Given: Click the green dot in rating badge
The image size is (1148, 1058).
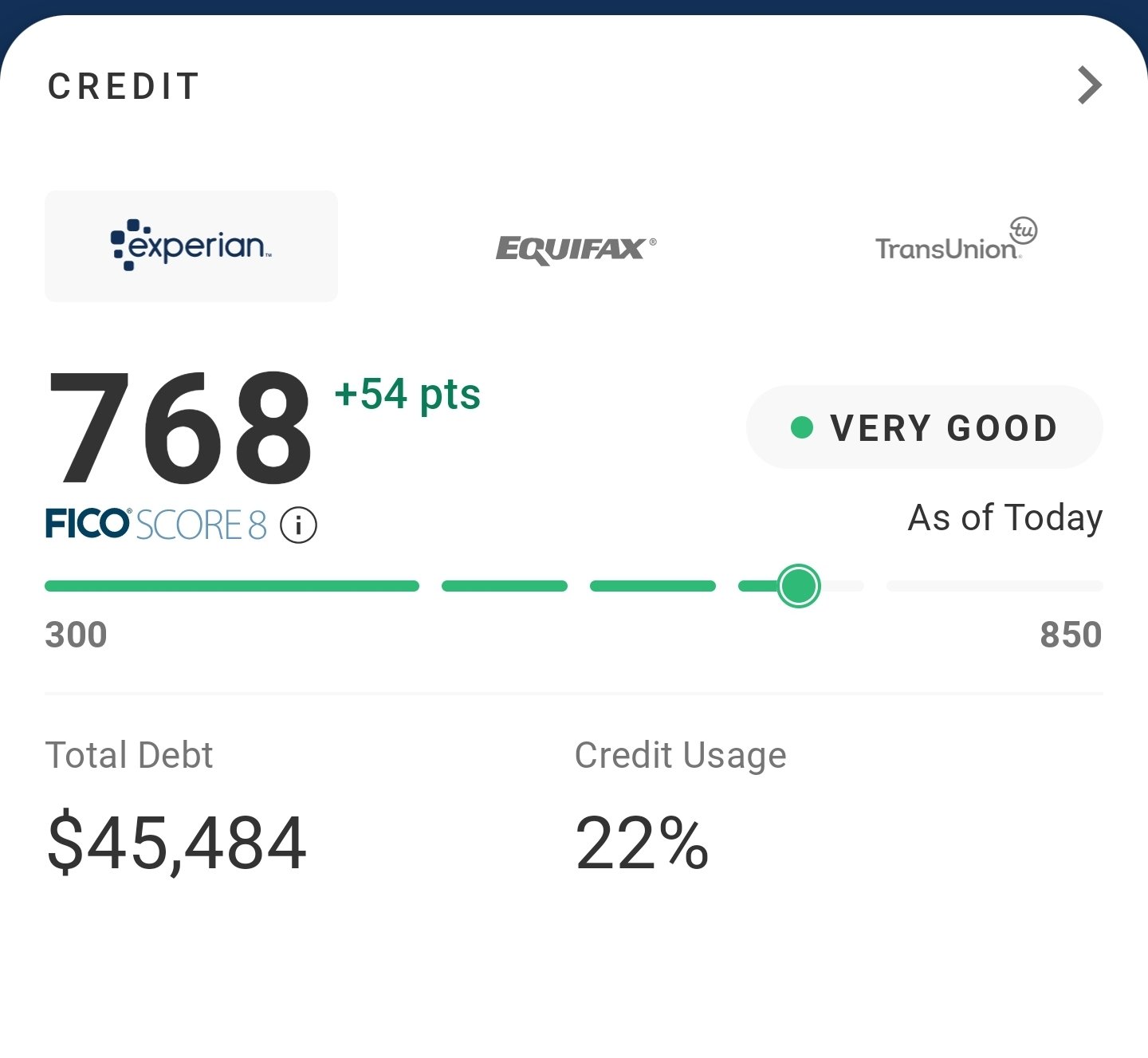Looking at the screenshot, I should coord(801,428).
